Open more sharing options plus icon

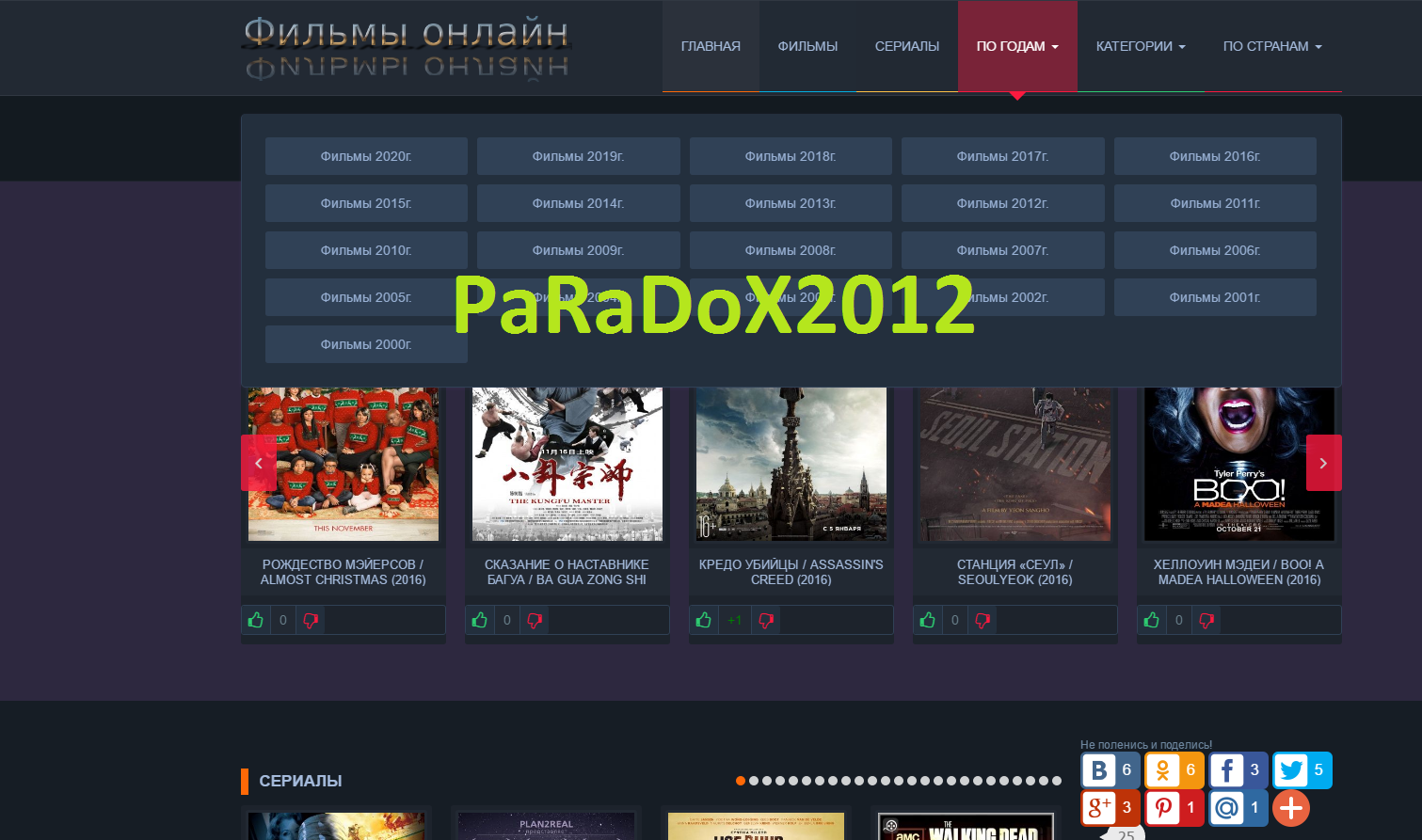click(x=1291, y=808)
